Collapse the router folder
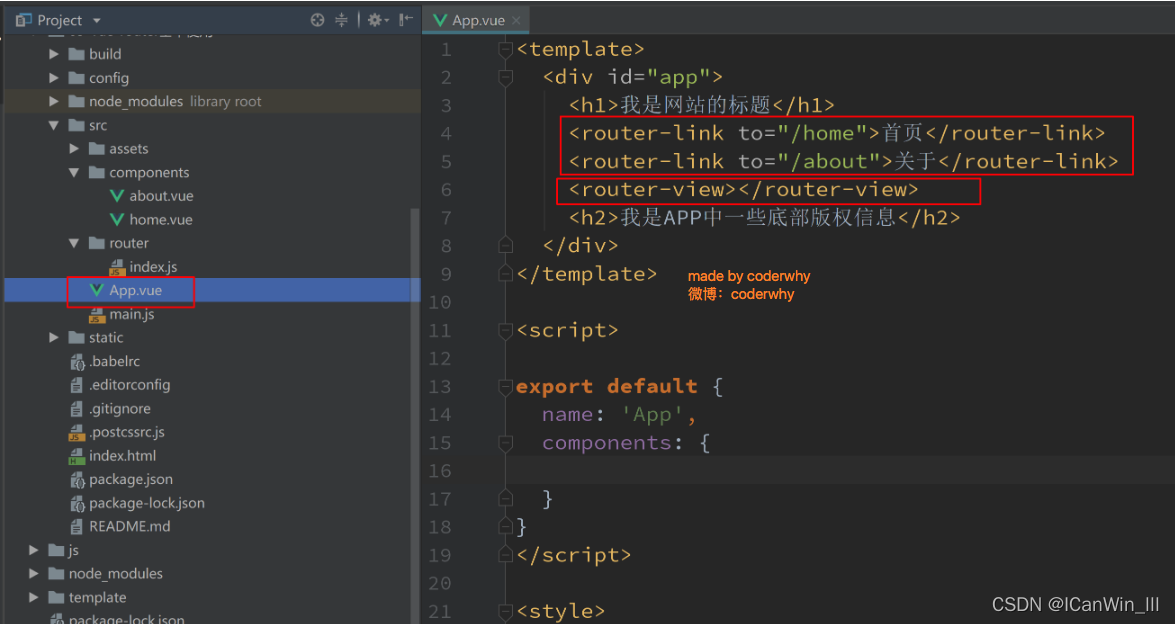Viewport: 1175px width, 624px height. pyautogui.click(x=74, y=243)
